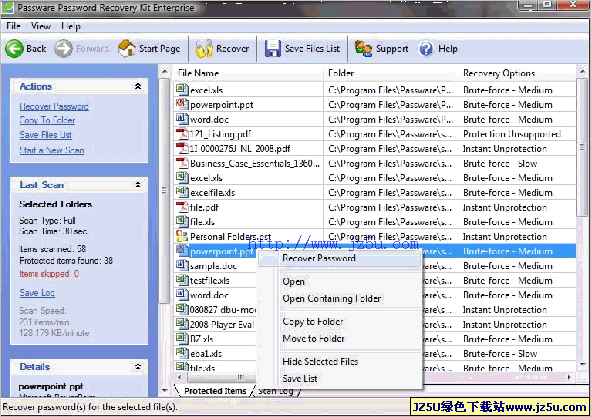591x417 pixels.
Task: Switch to the Scan Log tab
Action: click(276, 391)
